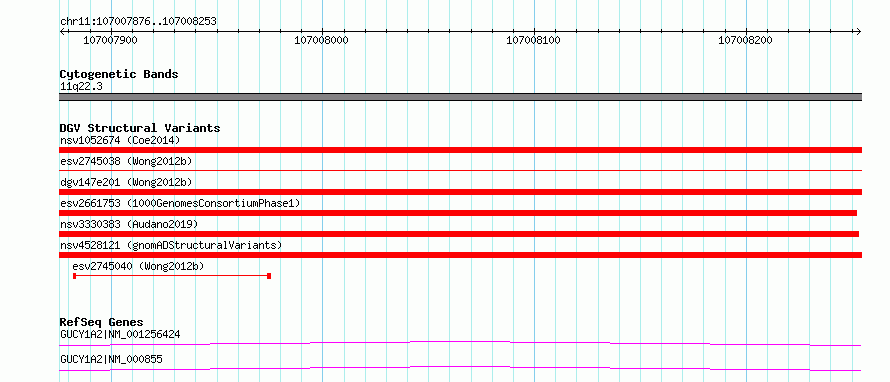Open the RefSeq Genes track heading
This screenshot has height=382, width=890.
(x=102, y=322)
